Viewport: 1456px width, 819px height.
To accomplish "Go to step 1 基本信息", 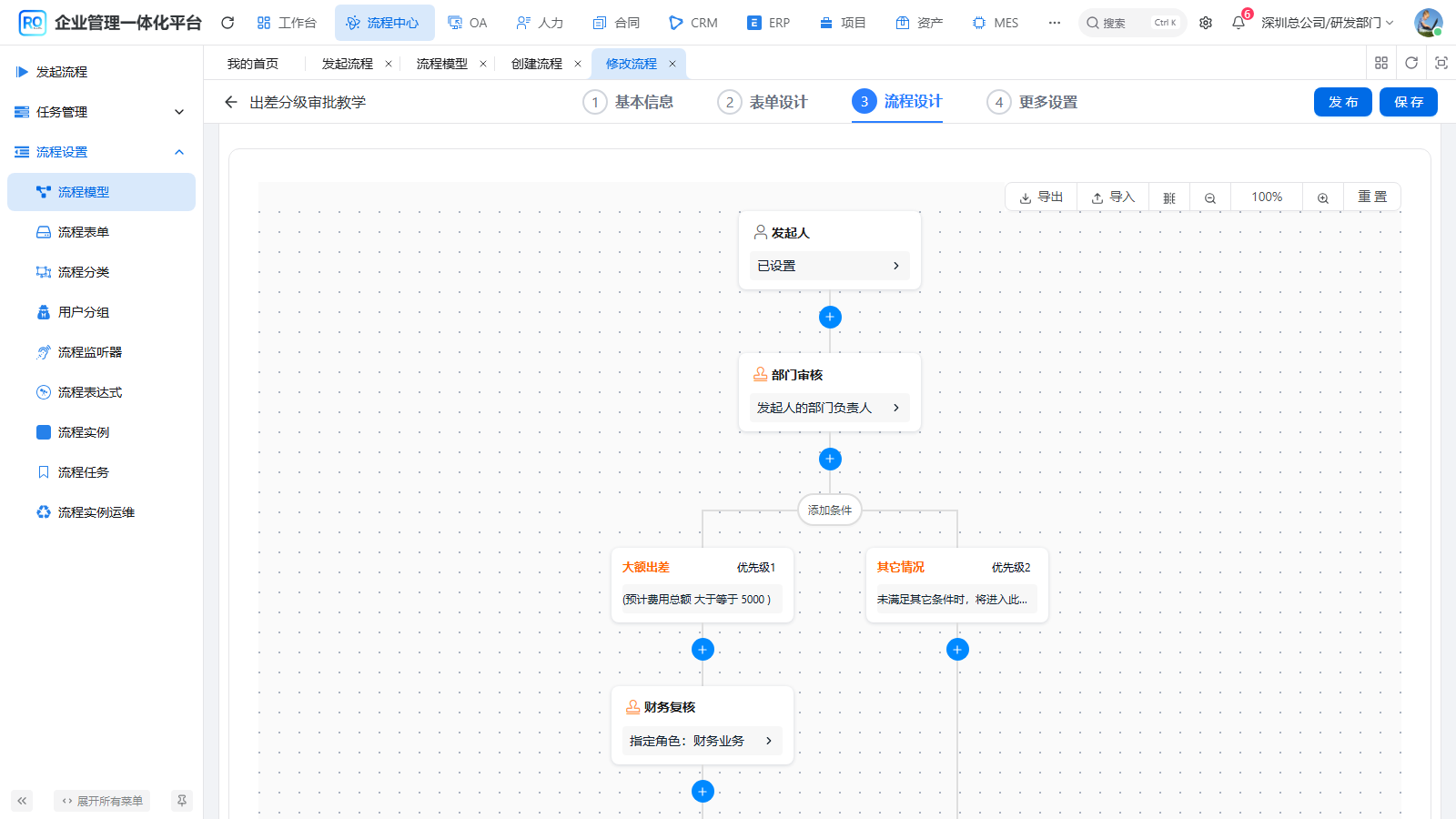I will click(629, 102).
